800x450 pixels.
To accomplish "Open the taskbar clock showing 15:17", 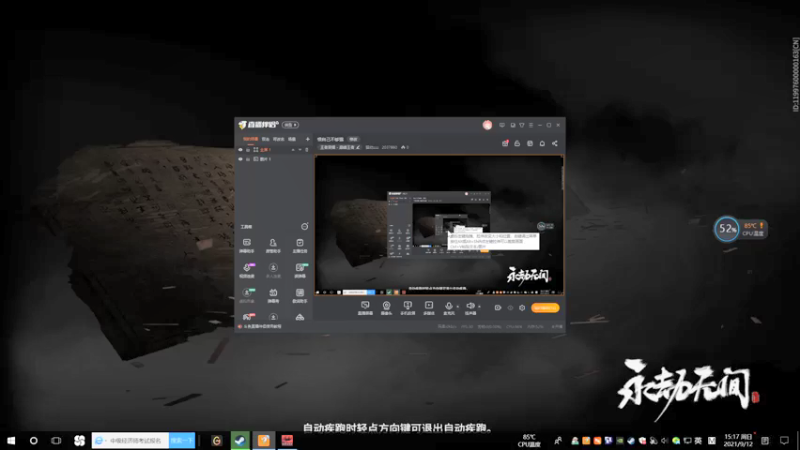I will click(738, 440).
